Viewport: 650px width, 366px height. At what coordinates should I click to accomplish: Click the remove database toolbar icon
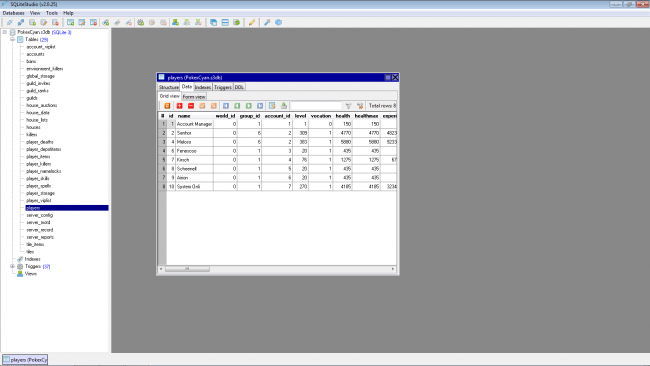55,22
